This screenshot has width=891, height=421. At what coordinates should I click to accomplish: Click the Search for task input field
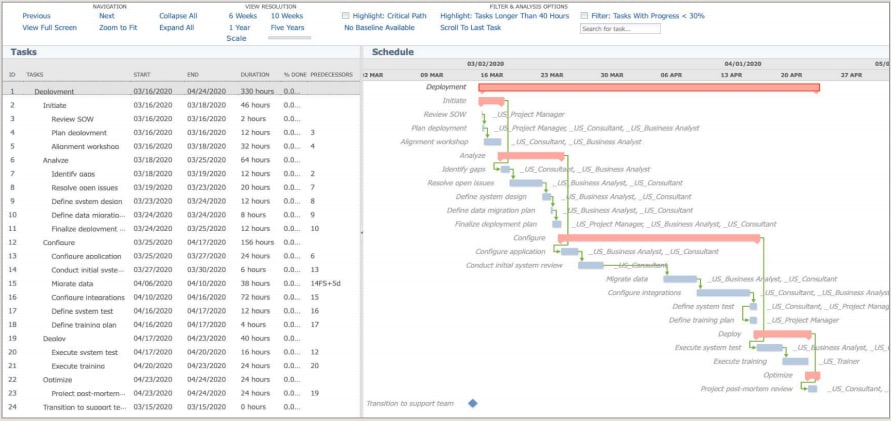620,28
